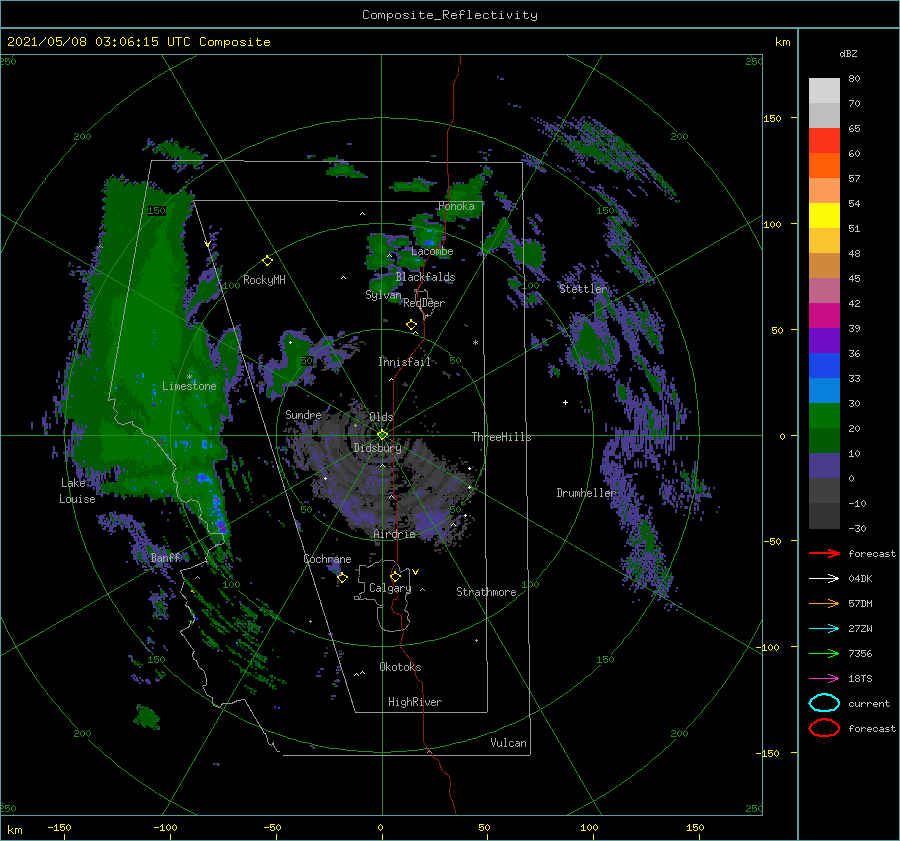
Task: Click the Okotoks town label
Action: [400, 667]
